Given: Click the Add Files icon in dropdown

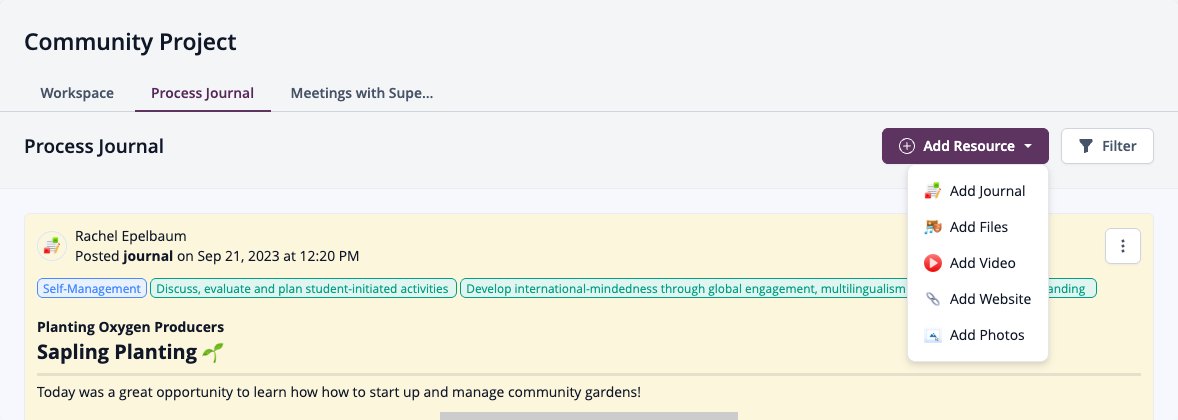Looking at the screenshot, I should 932,227.
